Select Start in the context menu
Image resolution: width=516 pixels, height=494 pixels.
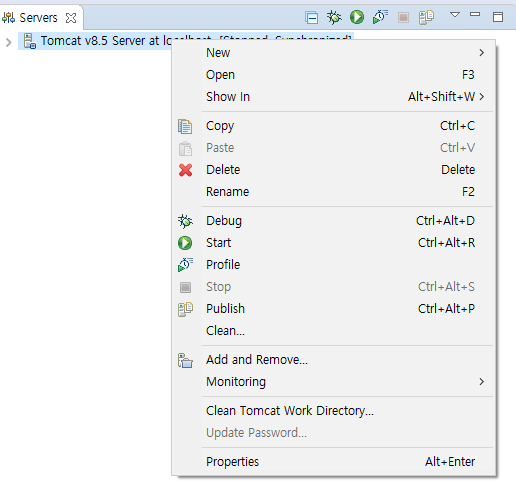click(334, 243)
